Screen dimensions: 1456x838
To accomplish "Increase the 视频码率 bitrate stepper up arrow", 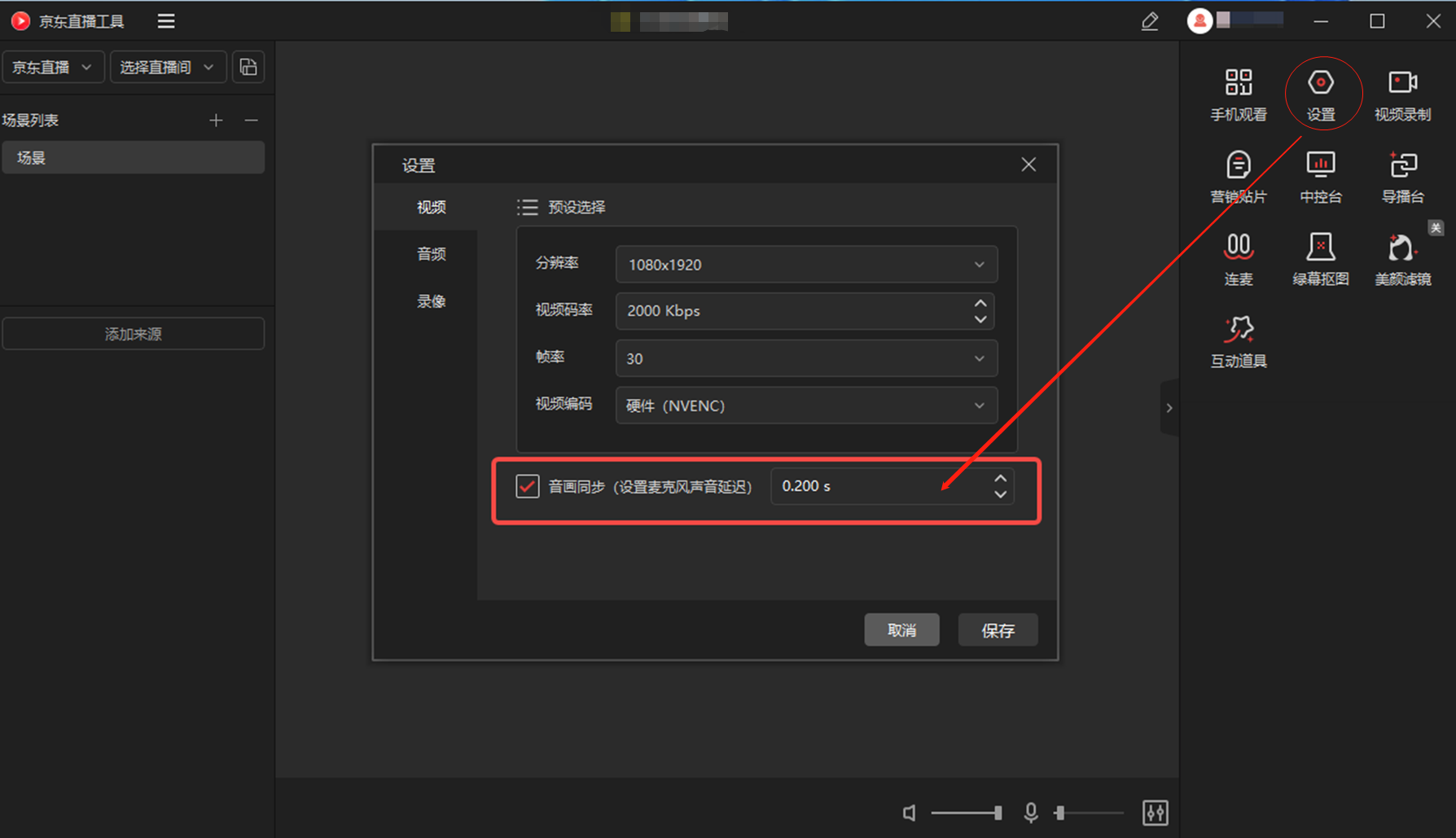I will 980,303.
